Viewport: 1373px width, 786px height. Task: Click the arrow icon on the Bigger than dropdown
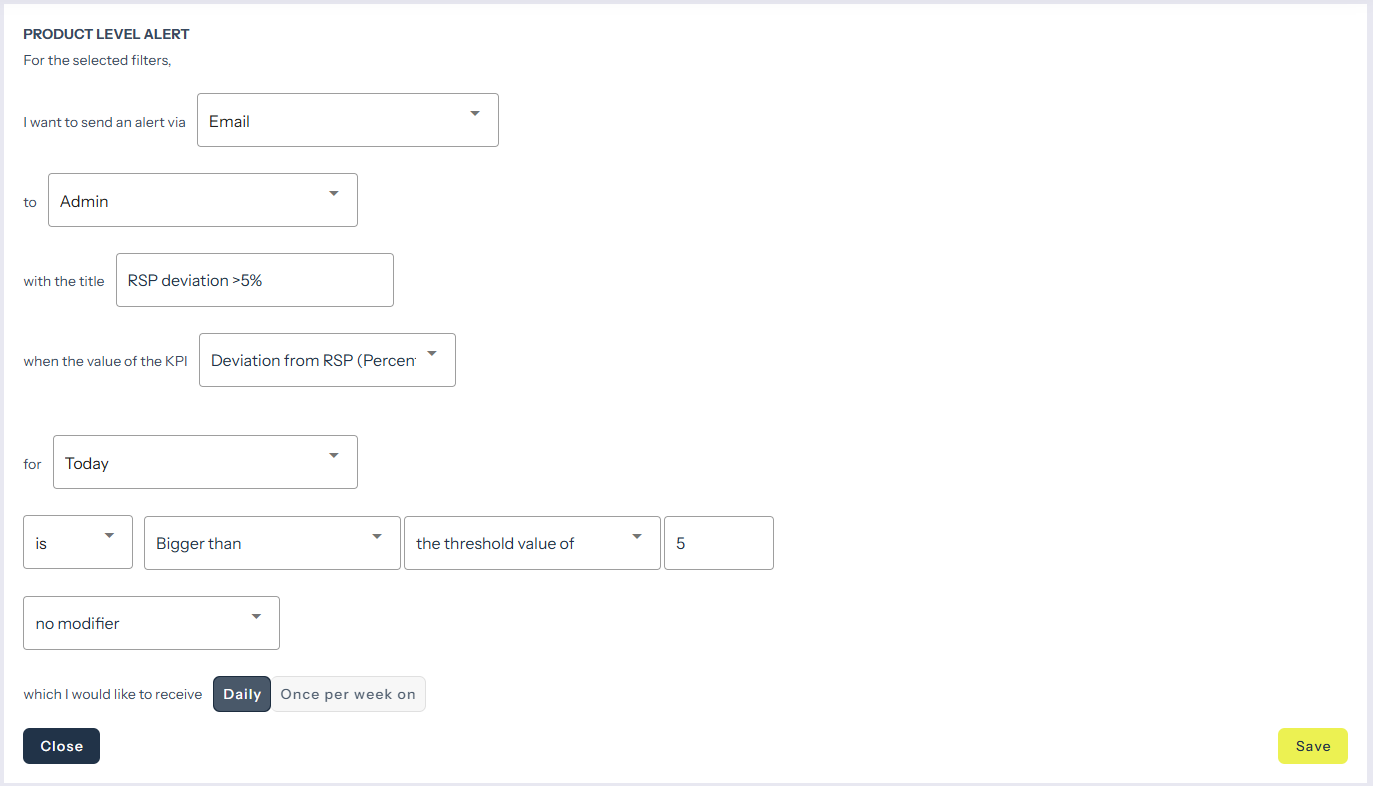click(x=377, y=536)
